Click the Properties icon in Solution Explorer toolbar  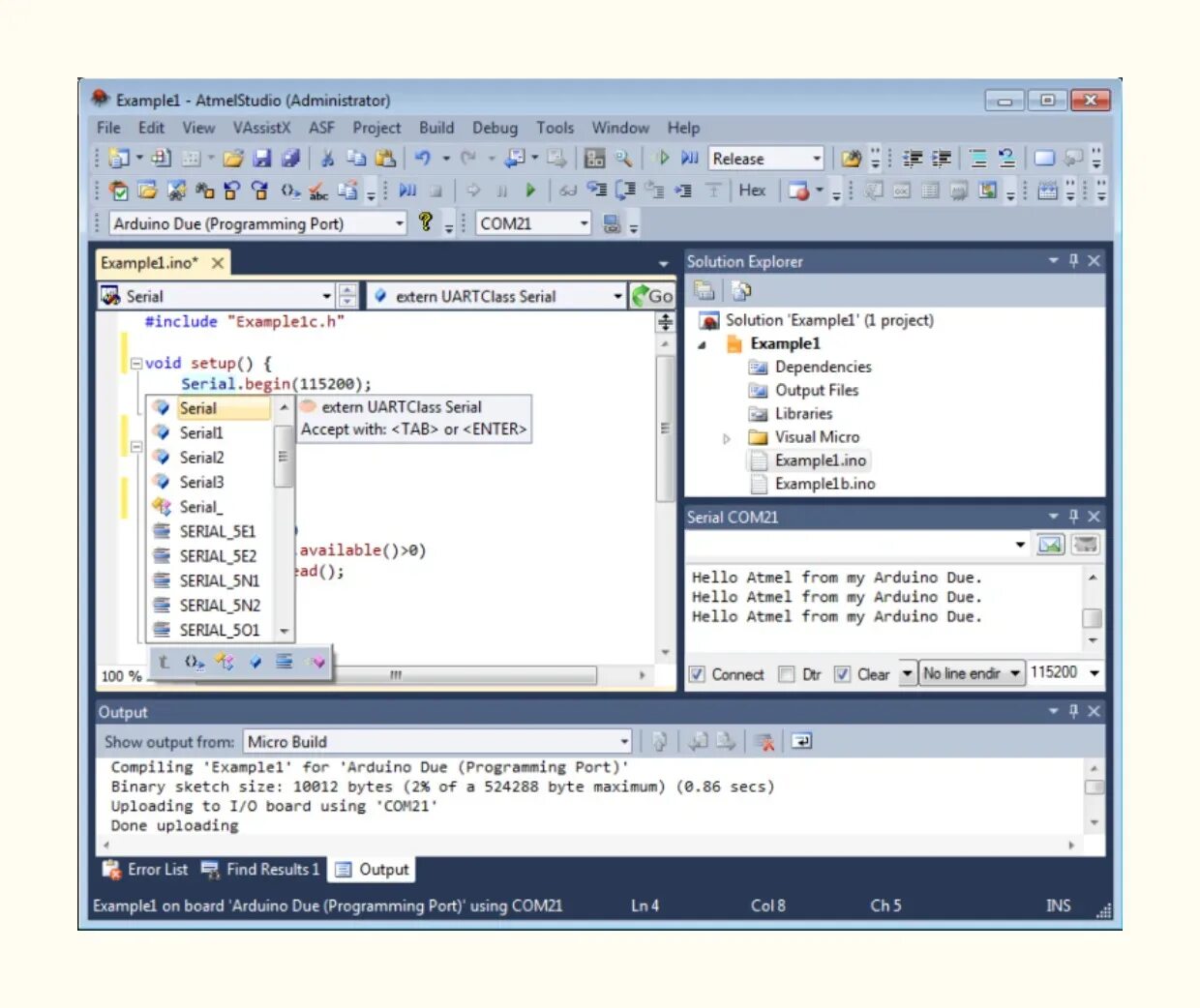(705, 290)
